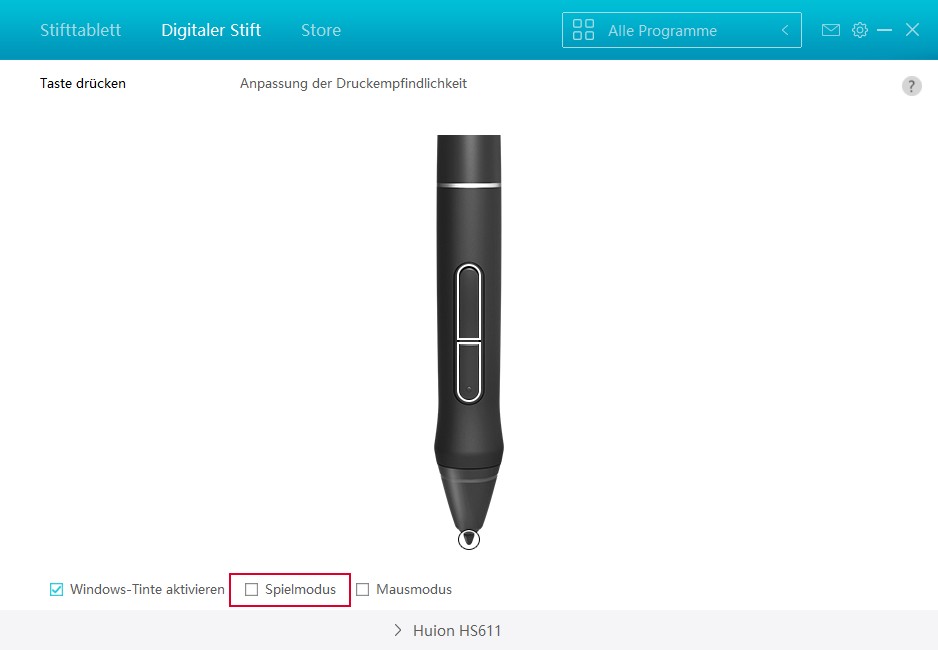
Task: Open the Store tab
Action: (321, 30)
